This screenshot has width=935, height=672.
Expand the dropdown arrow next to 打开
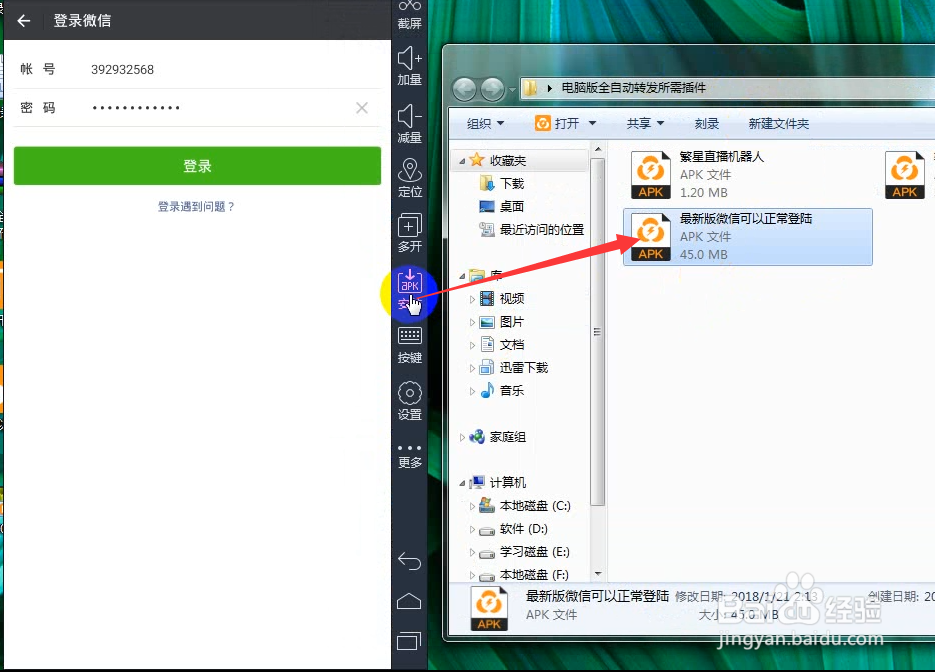[592, 123]
